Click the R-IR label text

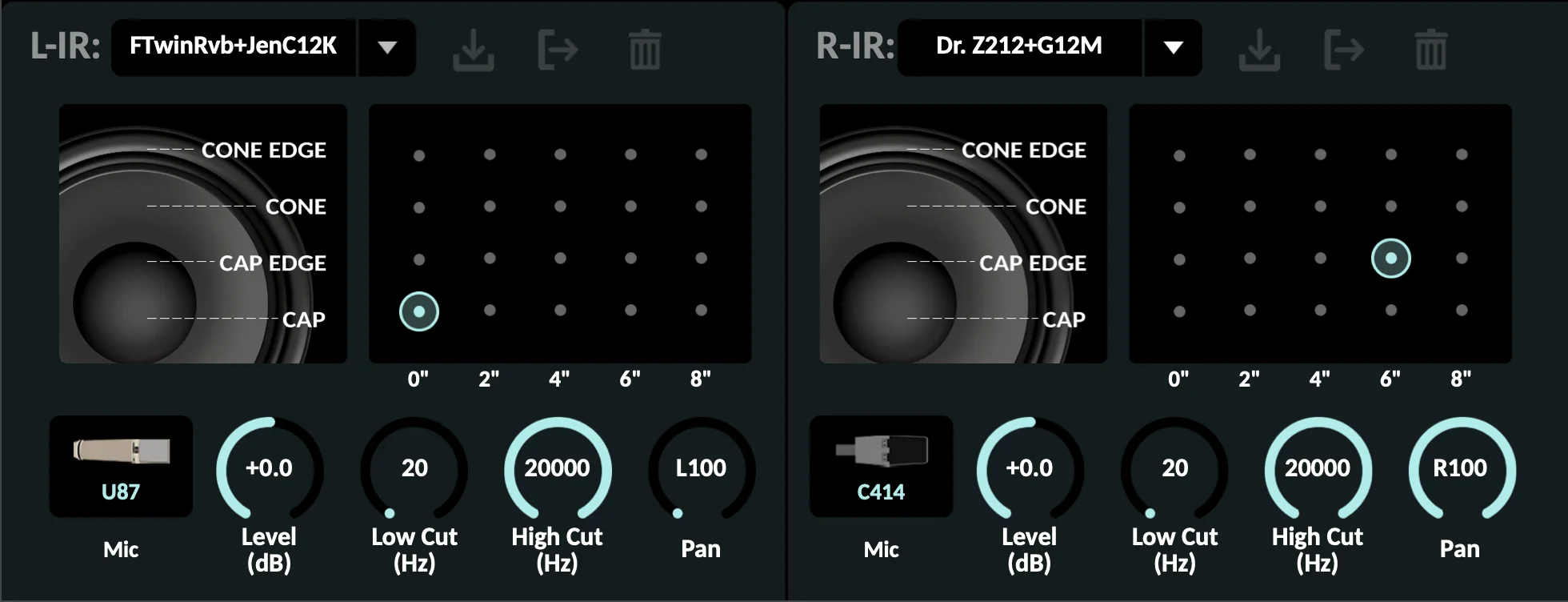855,46
